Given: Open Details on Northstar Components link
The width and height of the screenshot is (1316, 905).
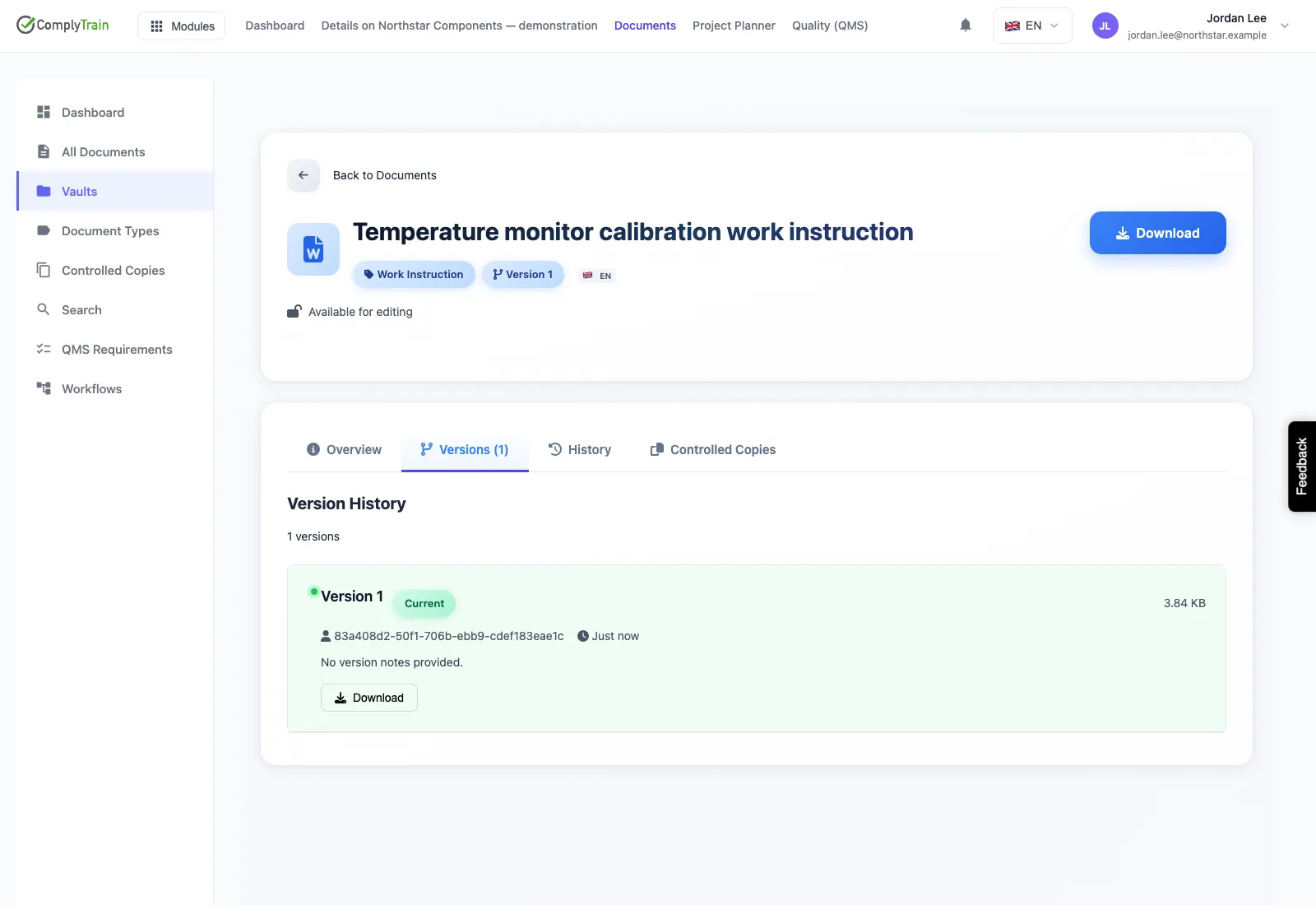Looking at the screenshot, I should 459,26.
